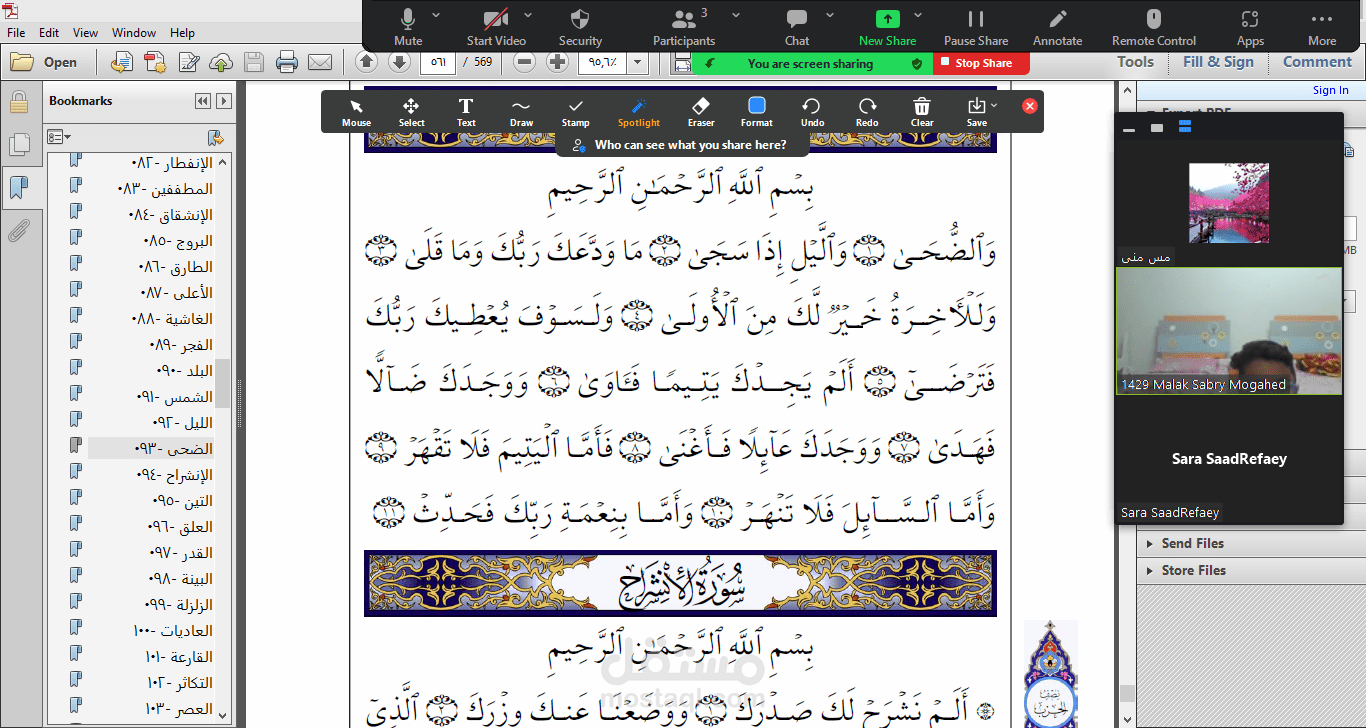The width and height of the screenshot is (1366, 728).
Task: Clear all annotations
Action: 922,112
